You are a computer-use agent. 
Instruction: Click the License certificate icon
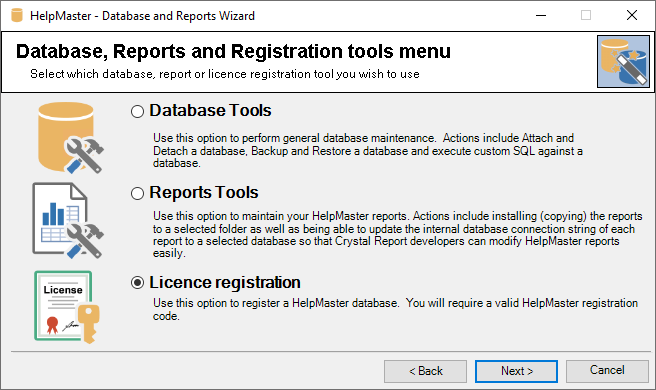coord(67,307)
